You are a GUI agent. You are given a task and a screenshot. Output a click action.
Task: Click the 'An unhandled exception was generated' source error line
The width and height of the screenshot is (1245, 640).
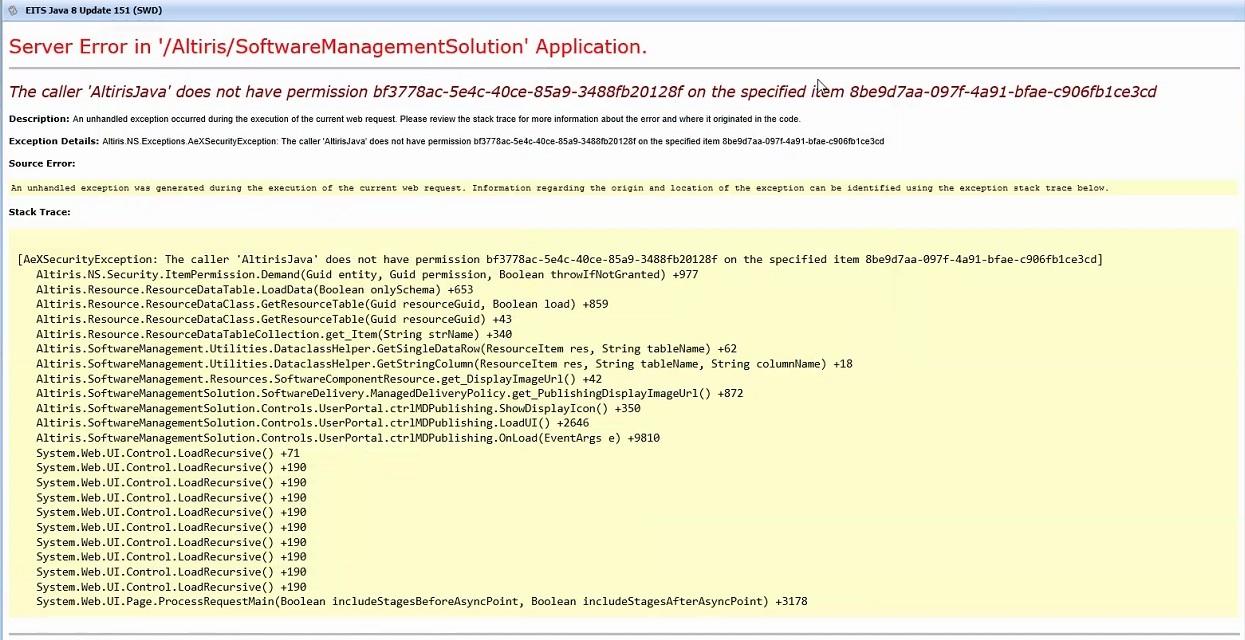point(560,188)
